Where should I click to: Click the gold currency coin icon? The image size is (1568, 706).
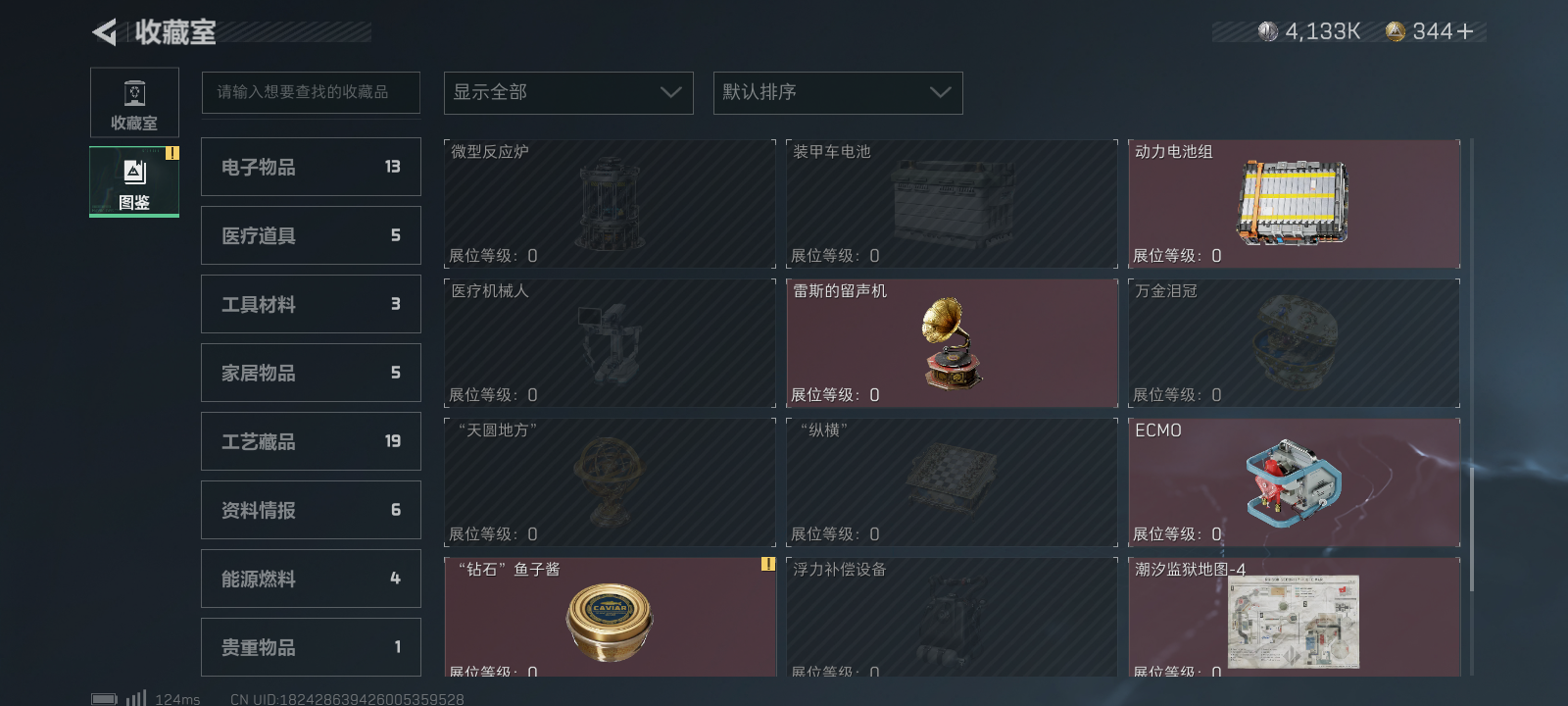pos(1396,31)
